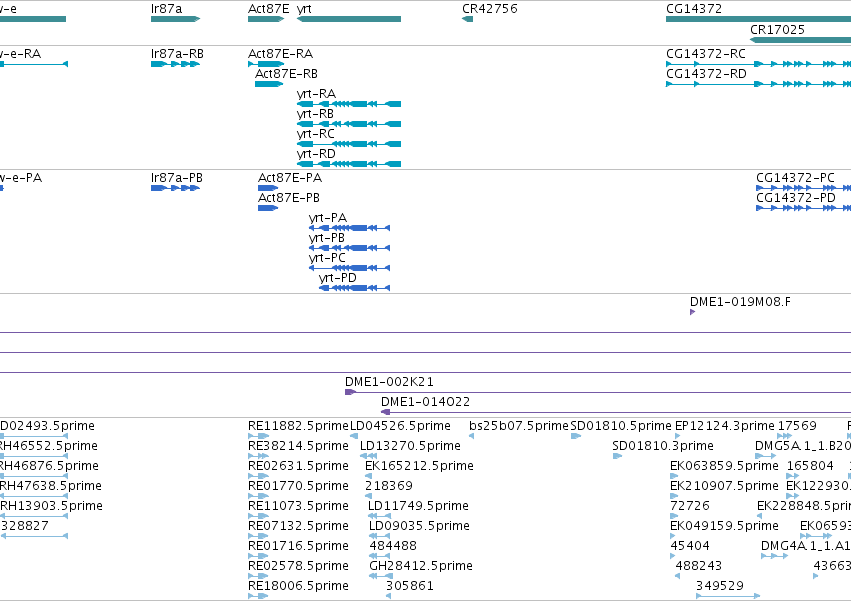Select protein Act87E-PB

pyautogui.click(x=268, y=208)
